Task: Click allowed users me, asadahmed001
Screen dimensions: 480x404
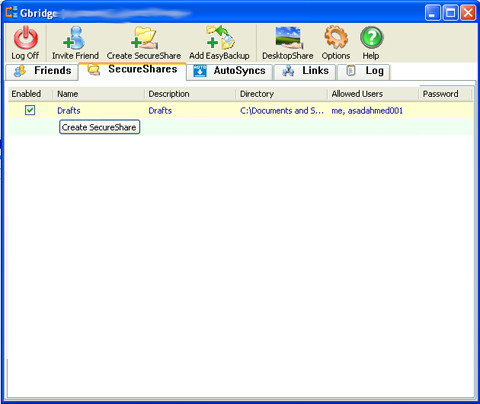Action: pos(367,111)
